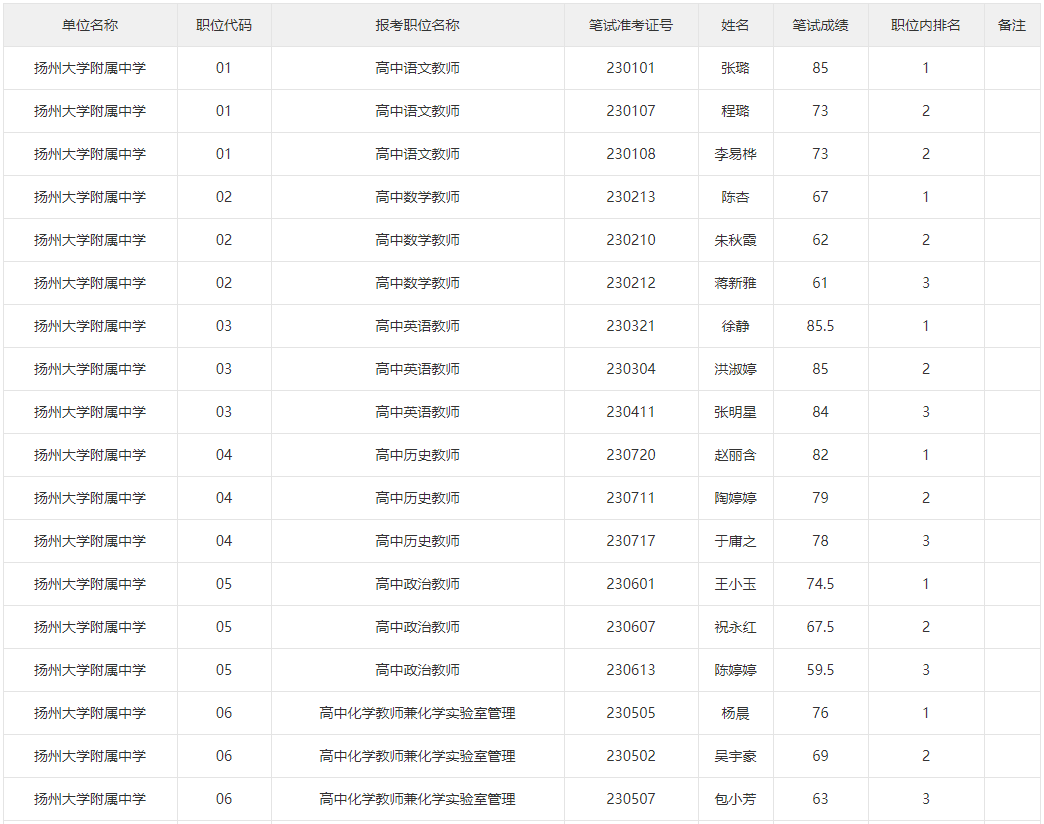
Task: Click the 姓名 column header
Action: (x=735, y=25)
